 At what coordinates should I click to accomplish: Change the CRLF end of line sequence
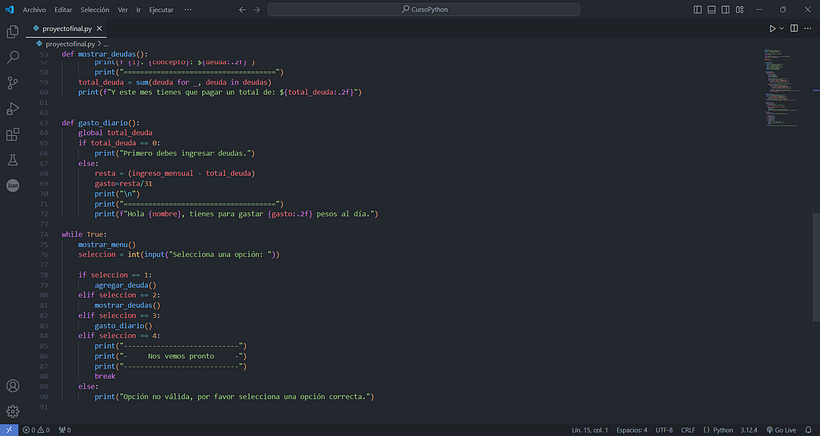point(688,430)
